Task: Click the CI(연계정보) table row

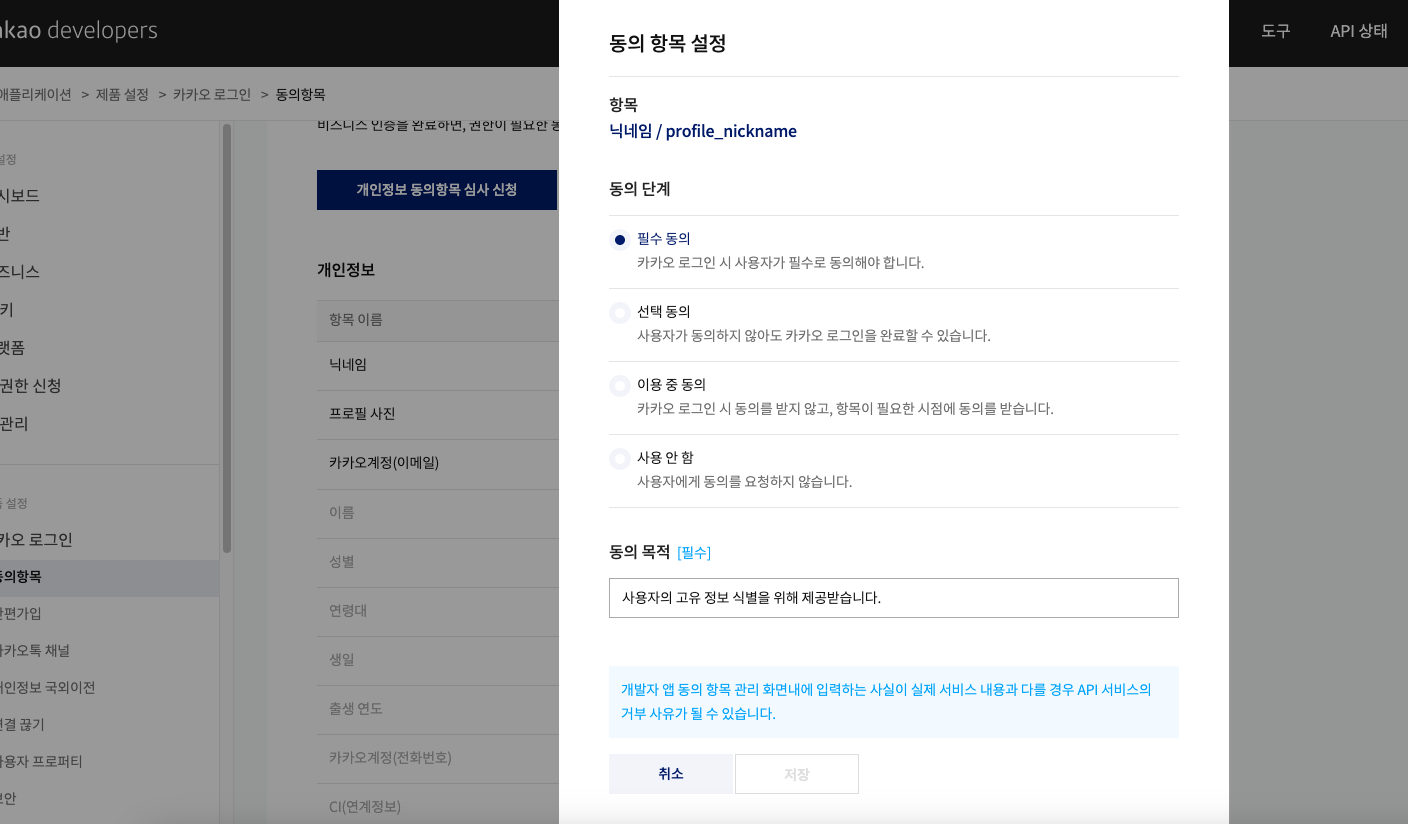Action: (x=438, y=805)
